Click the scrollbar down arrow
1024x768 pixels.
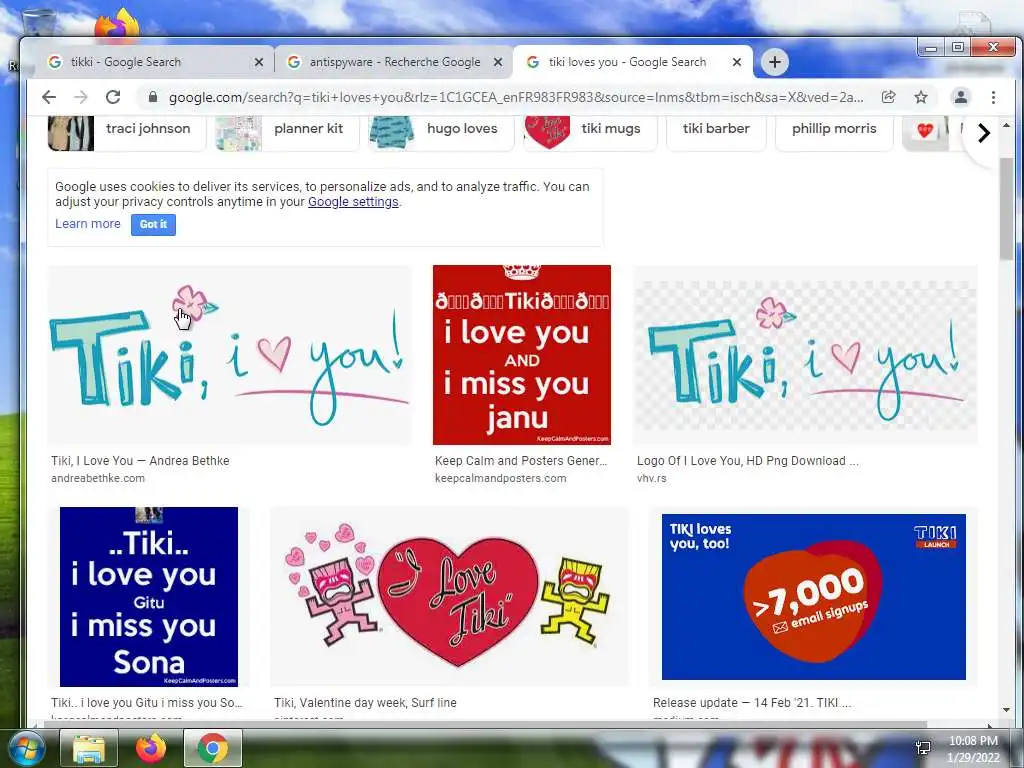point(1006,710)
